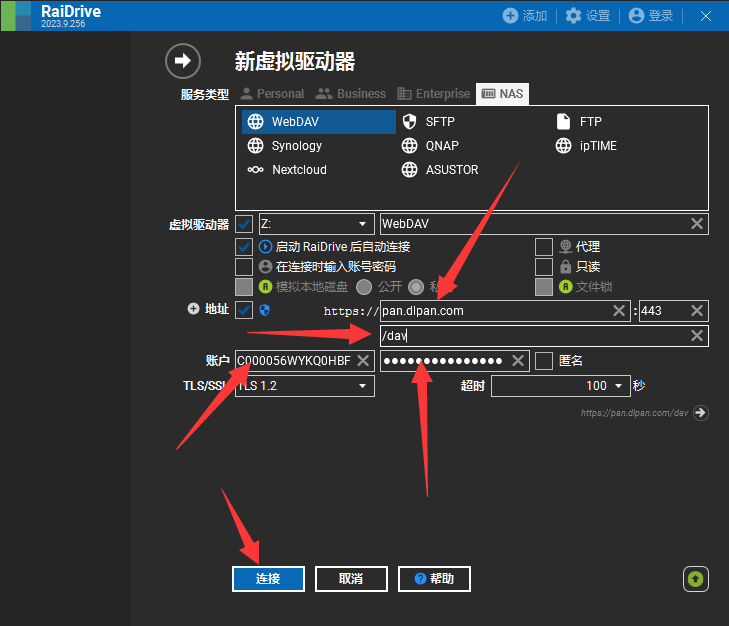The height and width of the screenshot is (626, 729).
Task: Toggle the 文件锁 checkbox
Action: coord(544,287)
